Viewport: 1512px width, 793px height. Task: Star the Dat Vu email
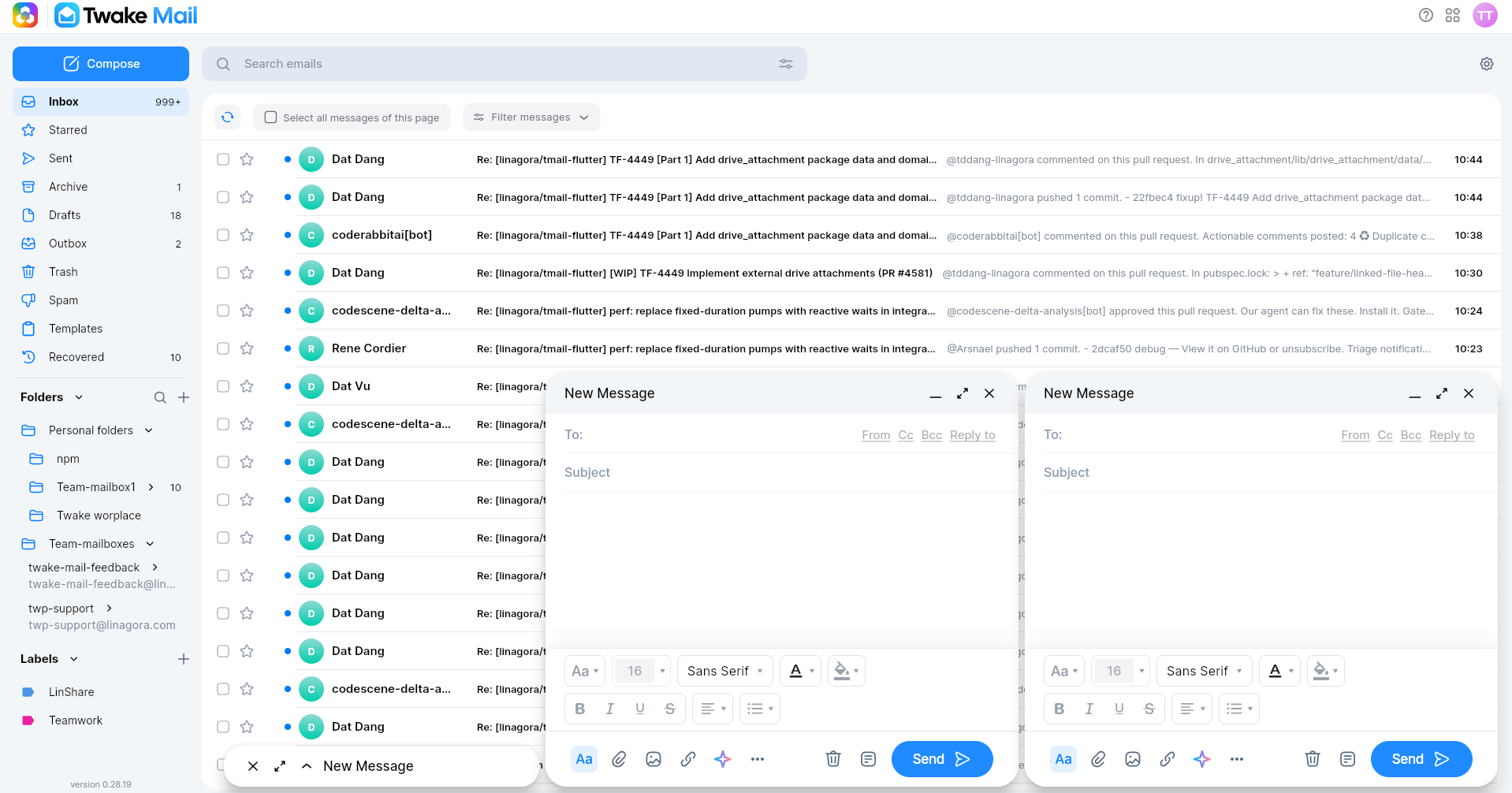[247, 386]
